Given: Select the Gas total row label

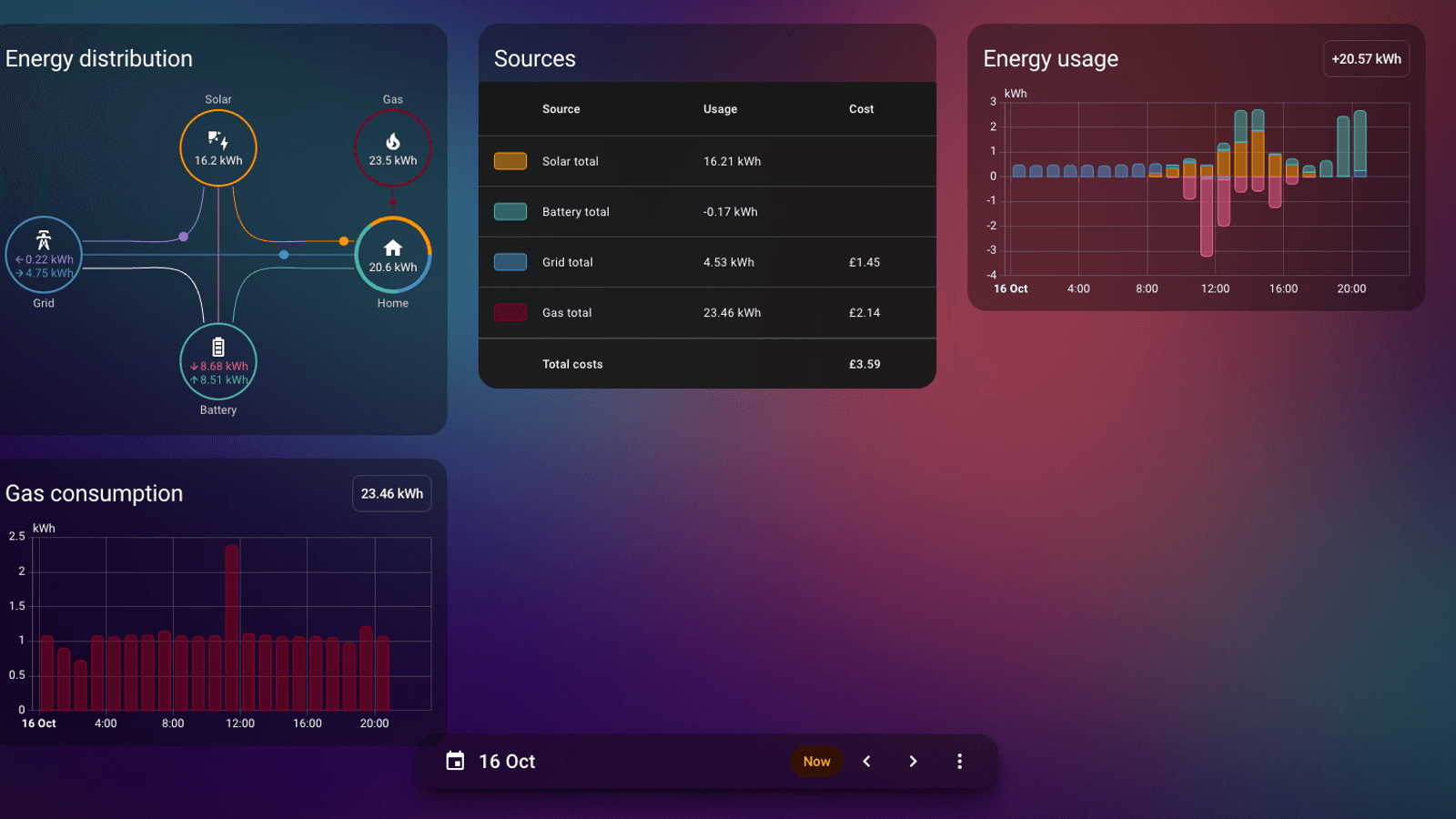Looking at the screenshot, I should pos(567,313).
